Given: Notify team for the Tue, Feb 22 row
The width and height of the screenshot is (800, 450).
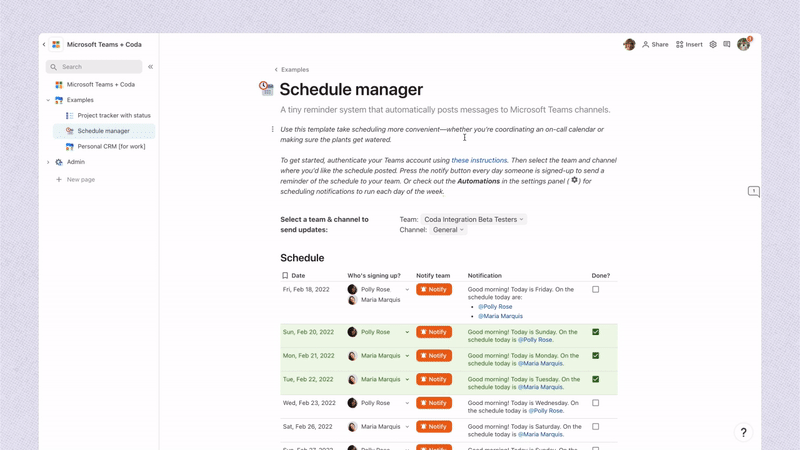Looking at the screenshot, I should [x=434, y=380].
